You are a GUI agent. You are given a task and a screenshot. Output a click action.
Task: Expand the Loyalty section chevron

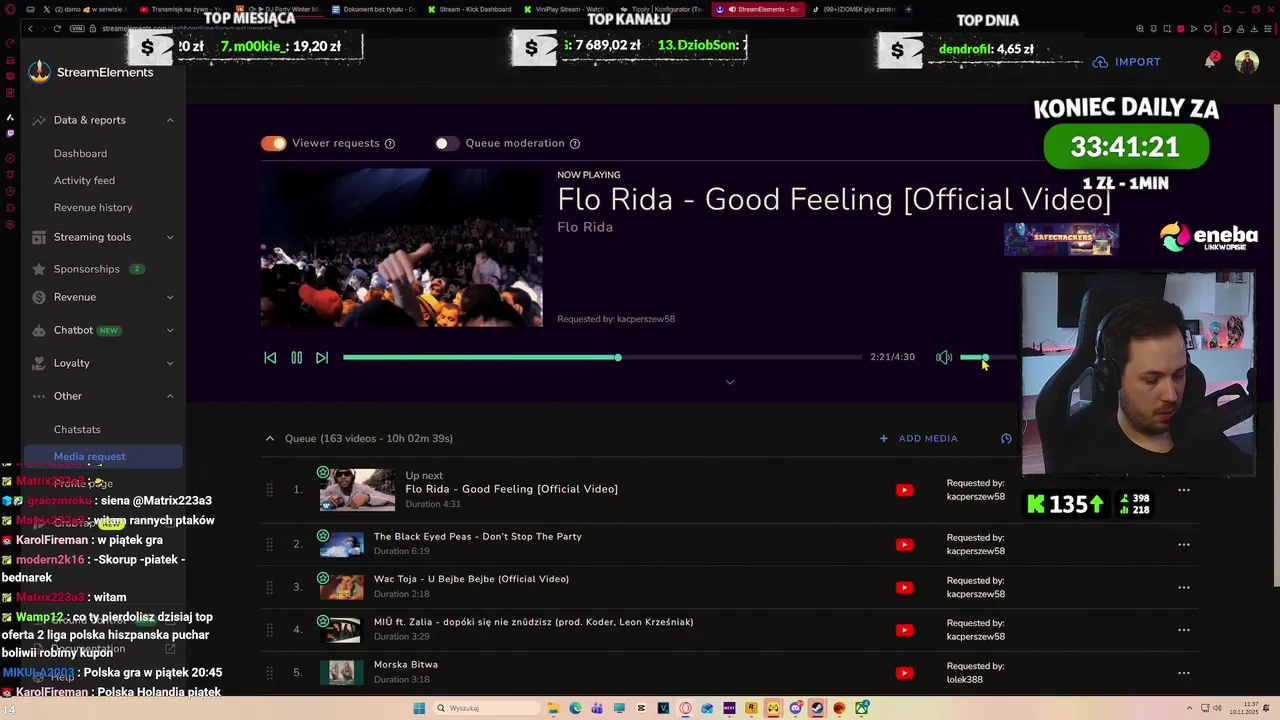click(170, 363)
